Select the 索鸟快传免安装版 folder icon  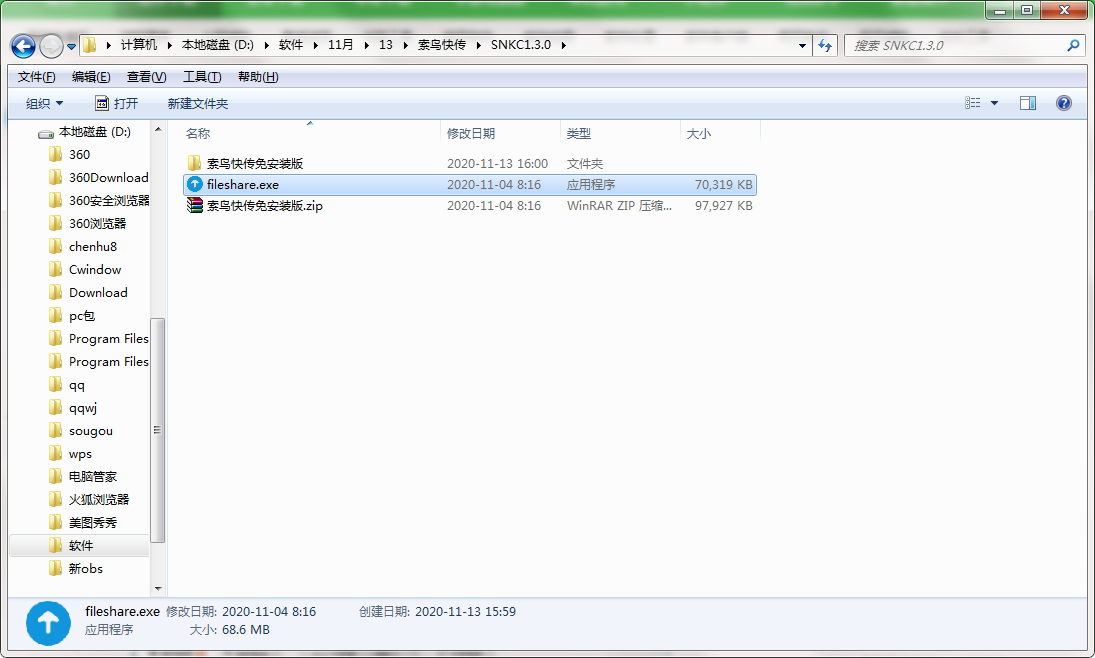[195, 163]
